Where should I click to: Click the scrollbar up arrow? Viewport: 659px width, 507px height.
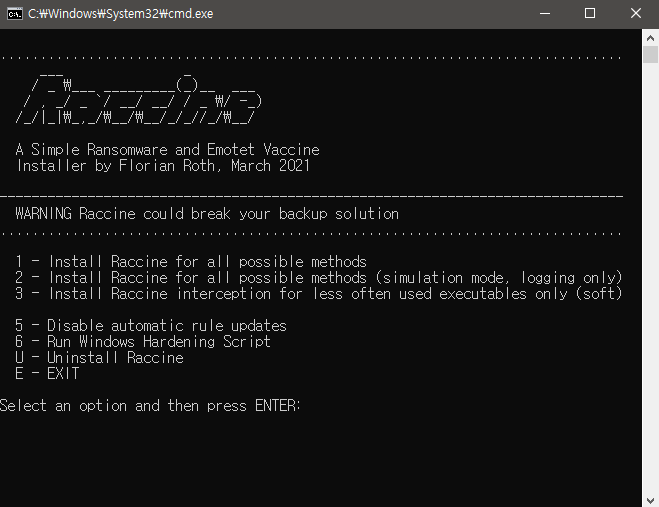(650, 38)
